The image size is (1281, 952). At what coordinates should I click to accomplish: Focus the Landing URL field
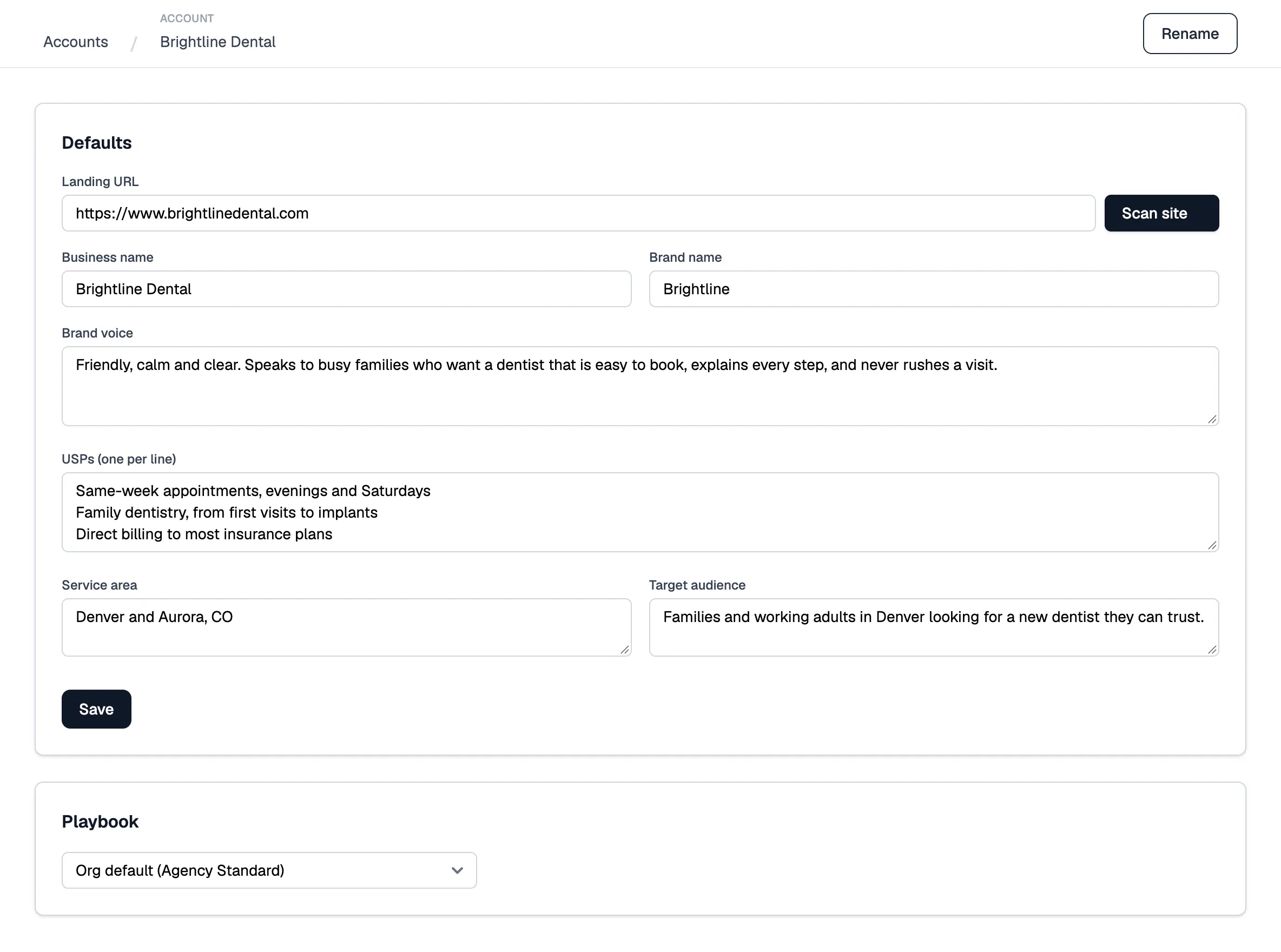(578, 213)
